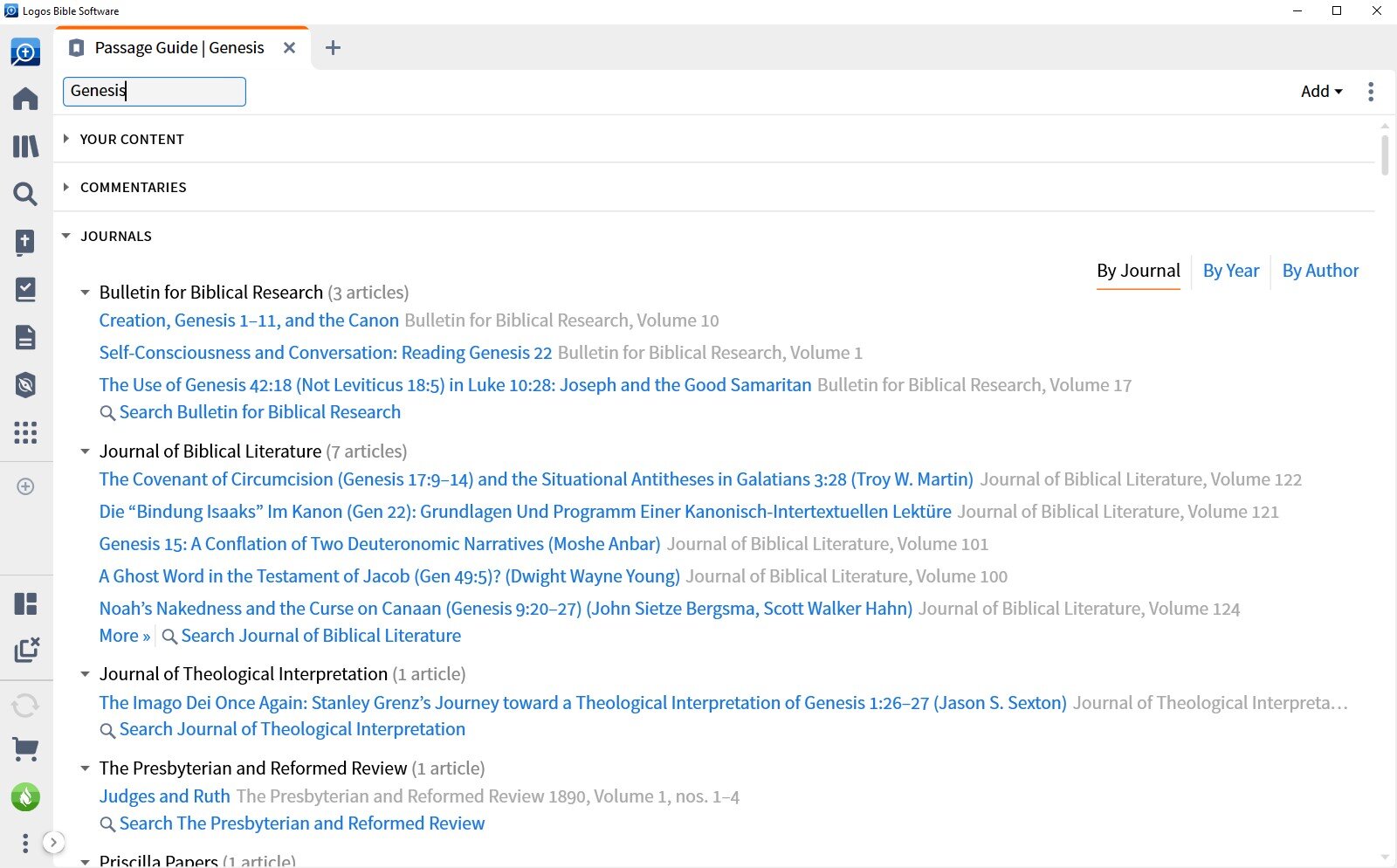Viewport: 1397px width, 868px height.
Task: Collapse Journal of Theological Interpretation group
Action: (x=85, y=674)
